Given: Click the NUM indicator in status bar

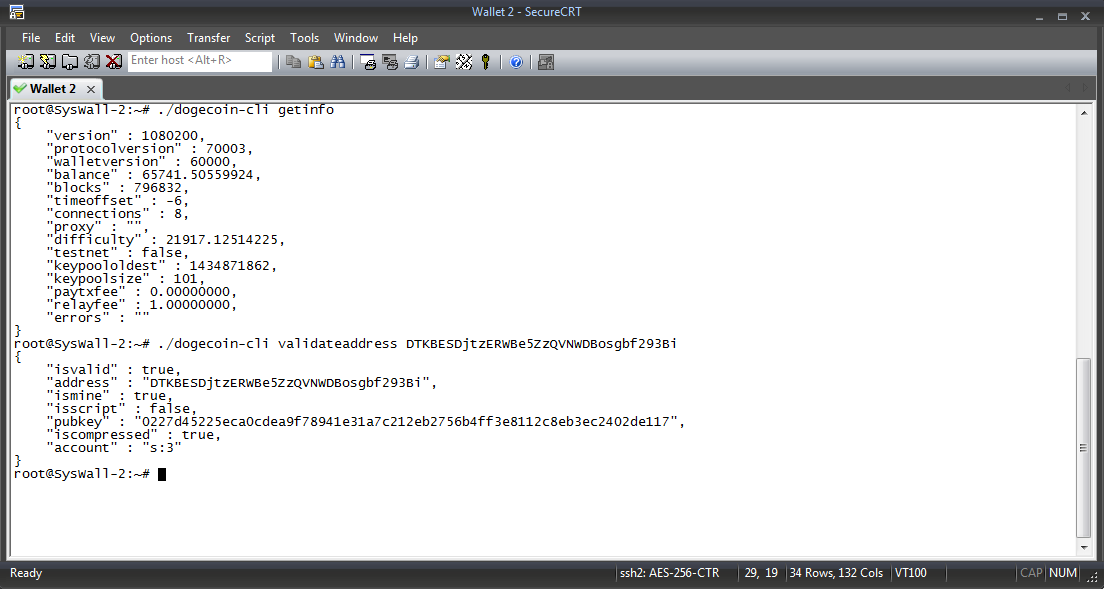Looking at the screenshot, I should coord(1062,574).
